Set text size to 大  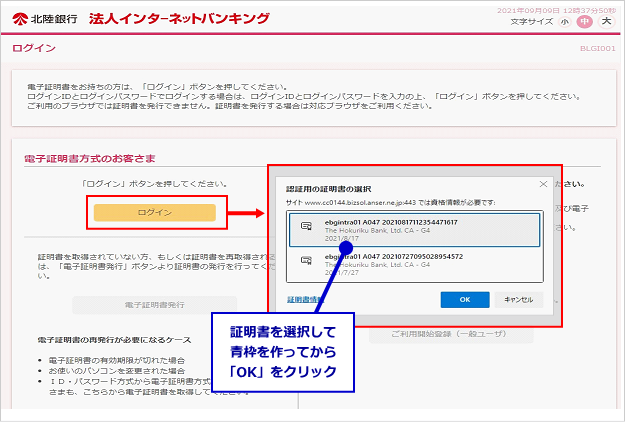pyautogui.click(x=606, y=21)
